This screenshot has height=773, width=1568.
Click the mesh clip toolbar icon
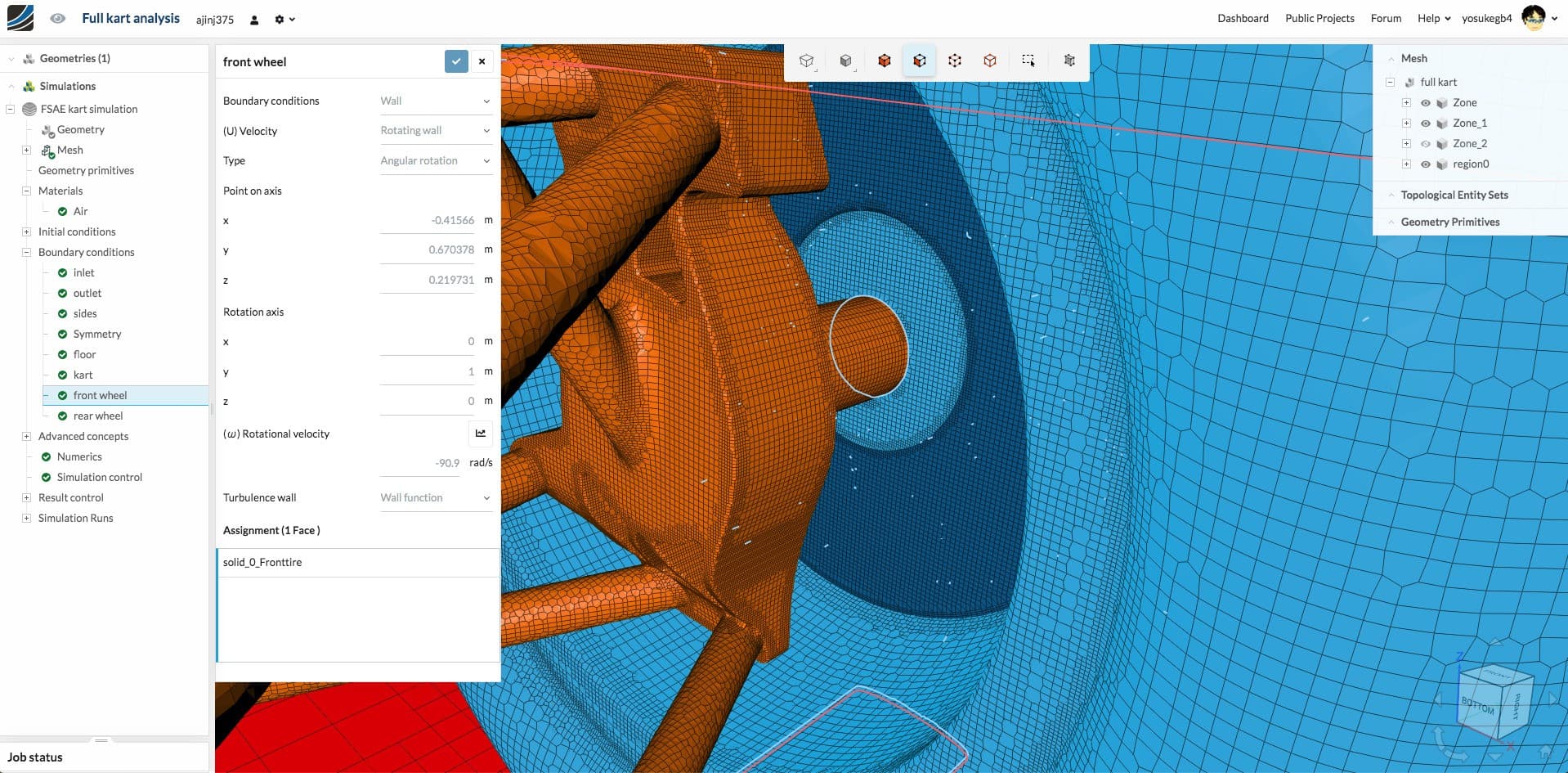coord(1069,61)
